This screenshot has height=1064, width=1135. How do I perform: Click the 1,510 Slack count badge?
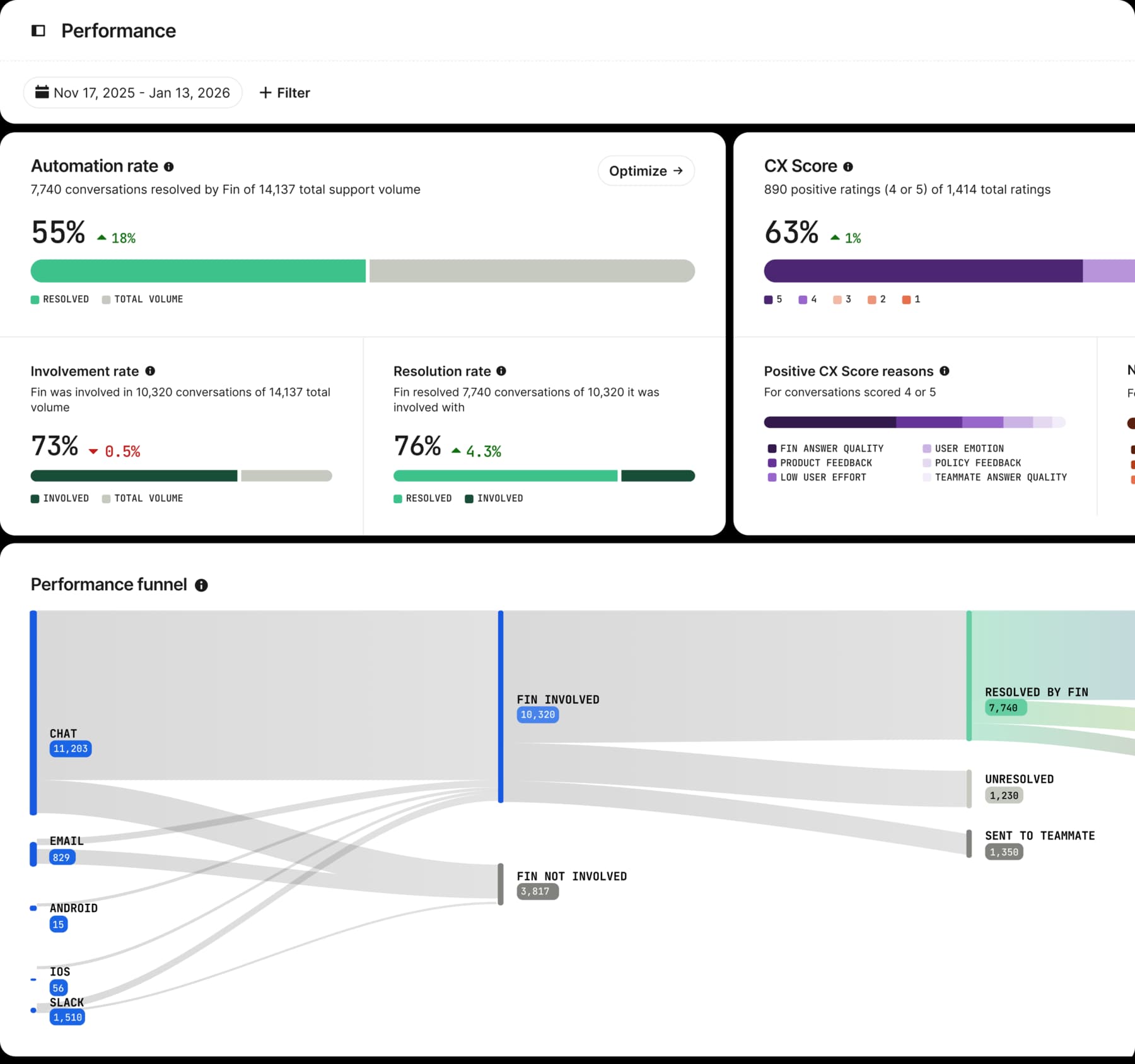(67, 1017)
